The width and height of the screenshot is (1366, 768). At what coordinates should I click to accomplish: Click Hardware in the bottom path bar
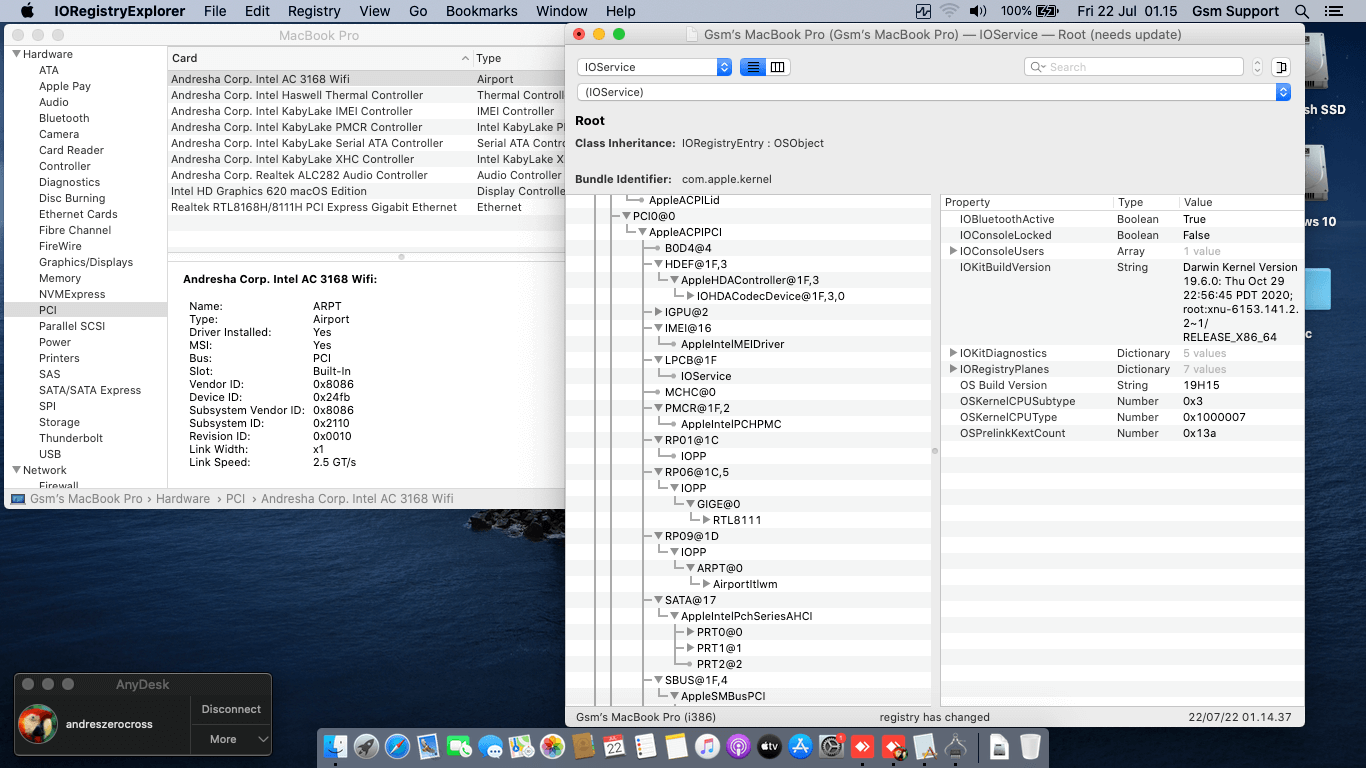click(183, 498)
